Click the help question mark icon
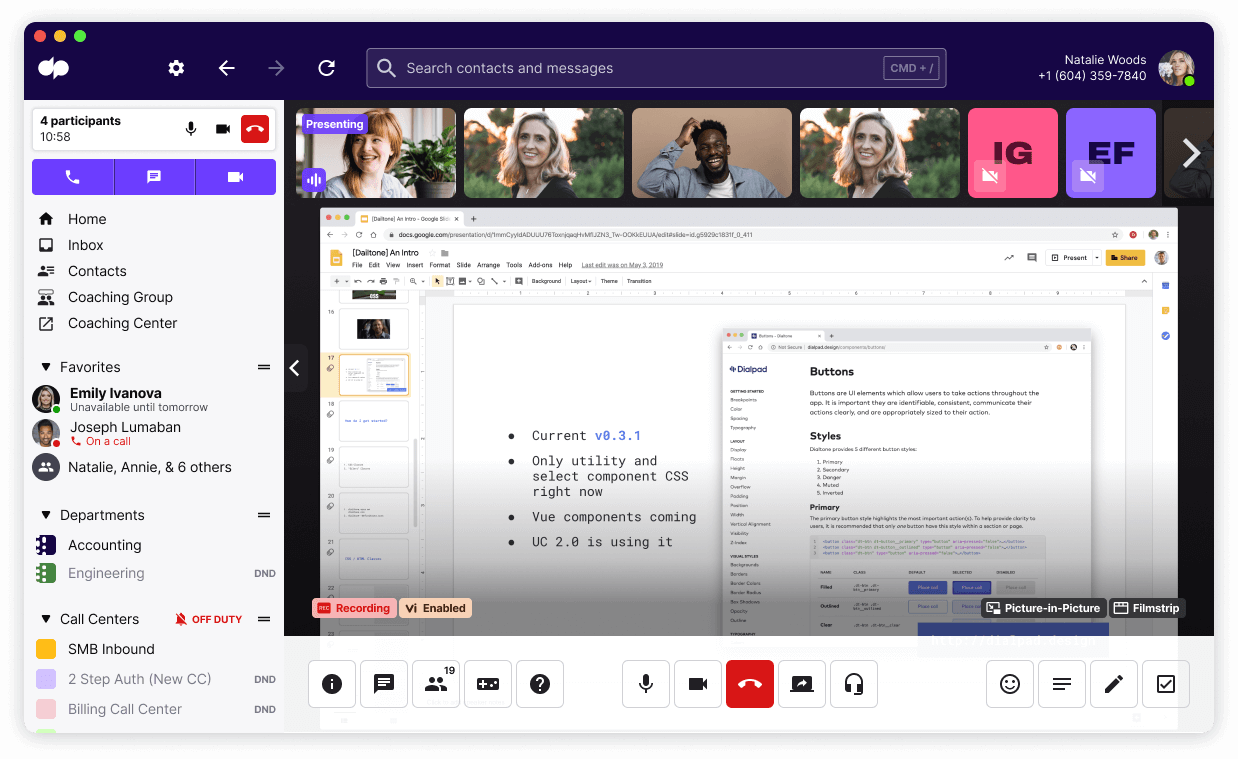1238x759 pixels. pyautogui.click(x=540, y=684)
